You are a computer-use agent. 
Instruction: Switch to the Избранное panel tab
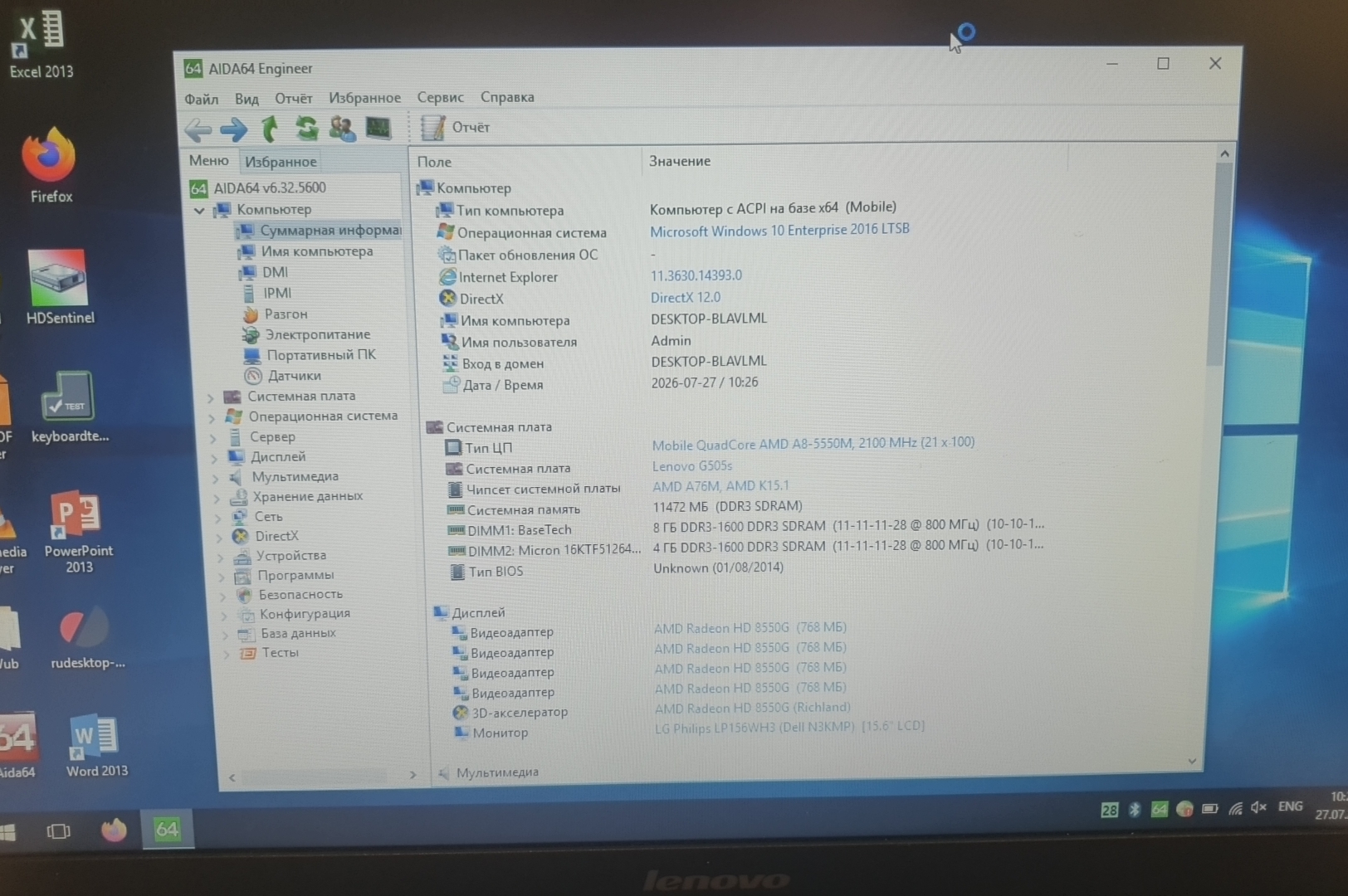click(x=281, y=162)
